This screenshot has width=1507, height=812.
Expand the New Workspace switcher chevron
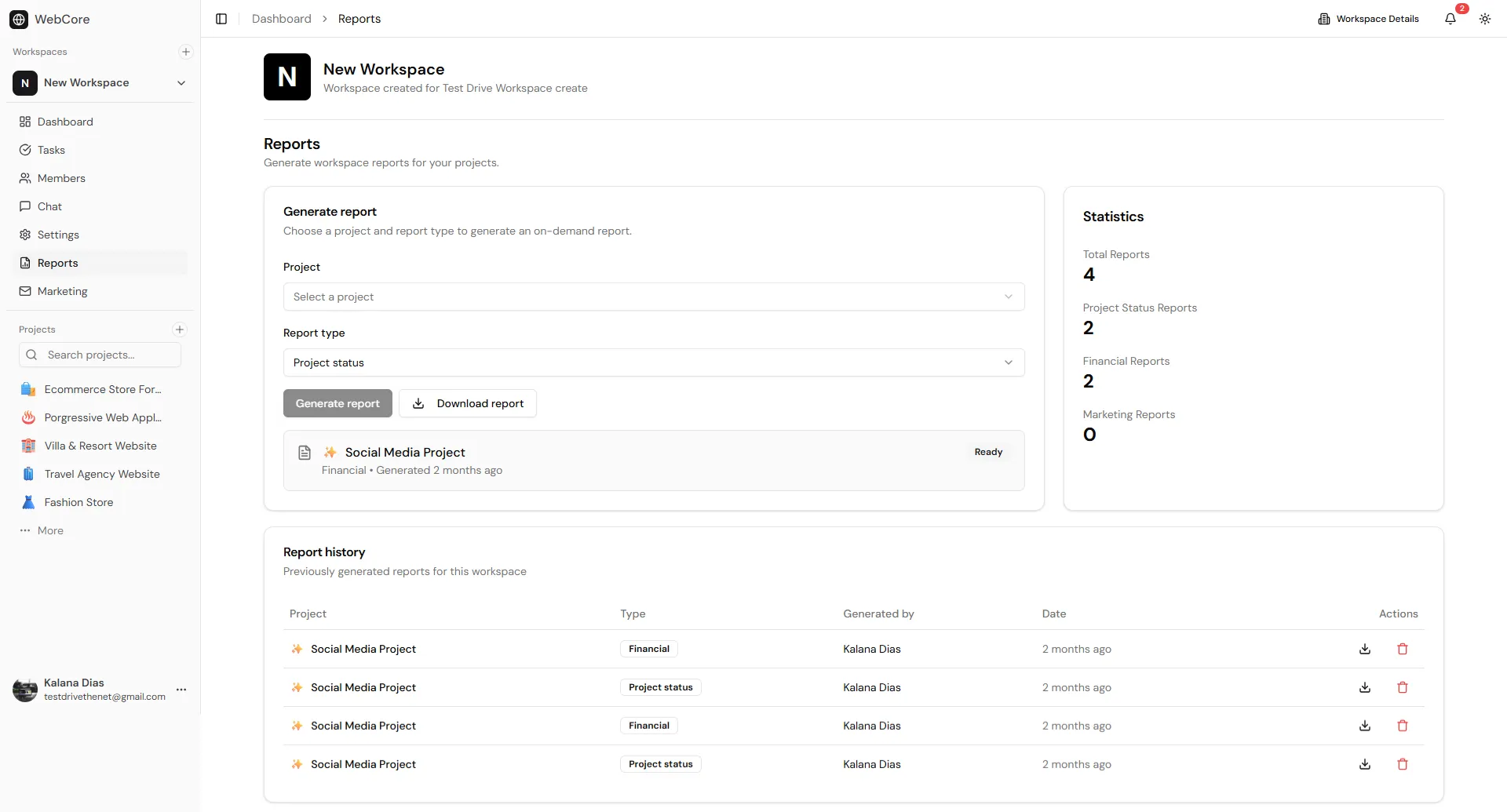pyautogui.click(x=181, y=82)
